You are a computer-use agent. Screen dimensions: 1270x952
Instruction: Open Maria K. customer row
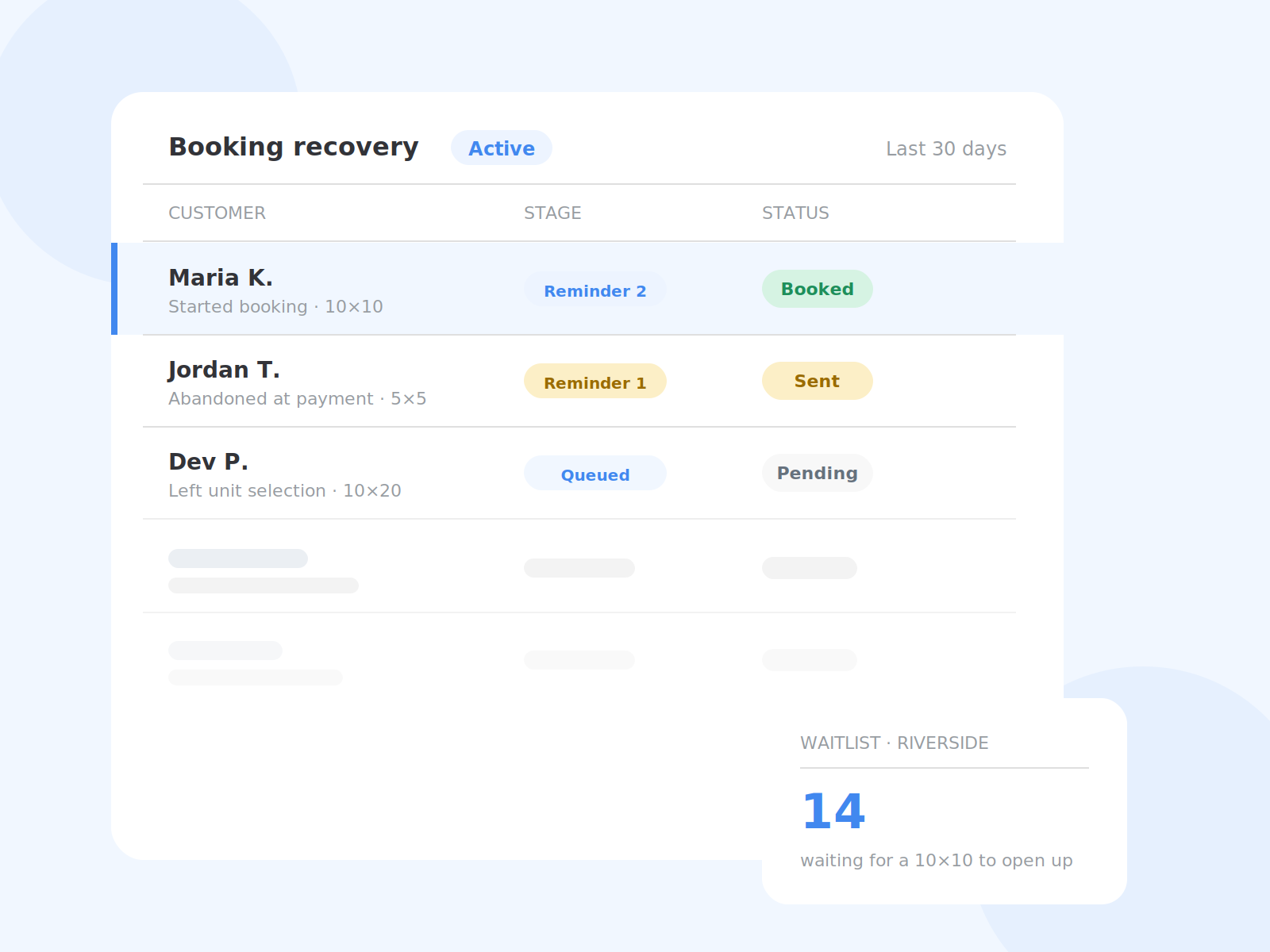587,289
